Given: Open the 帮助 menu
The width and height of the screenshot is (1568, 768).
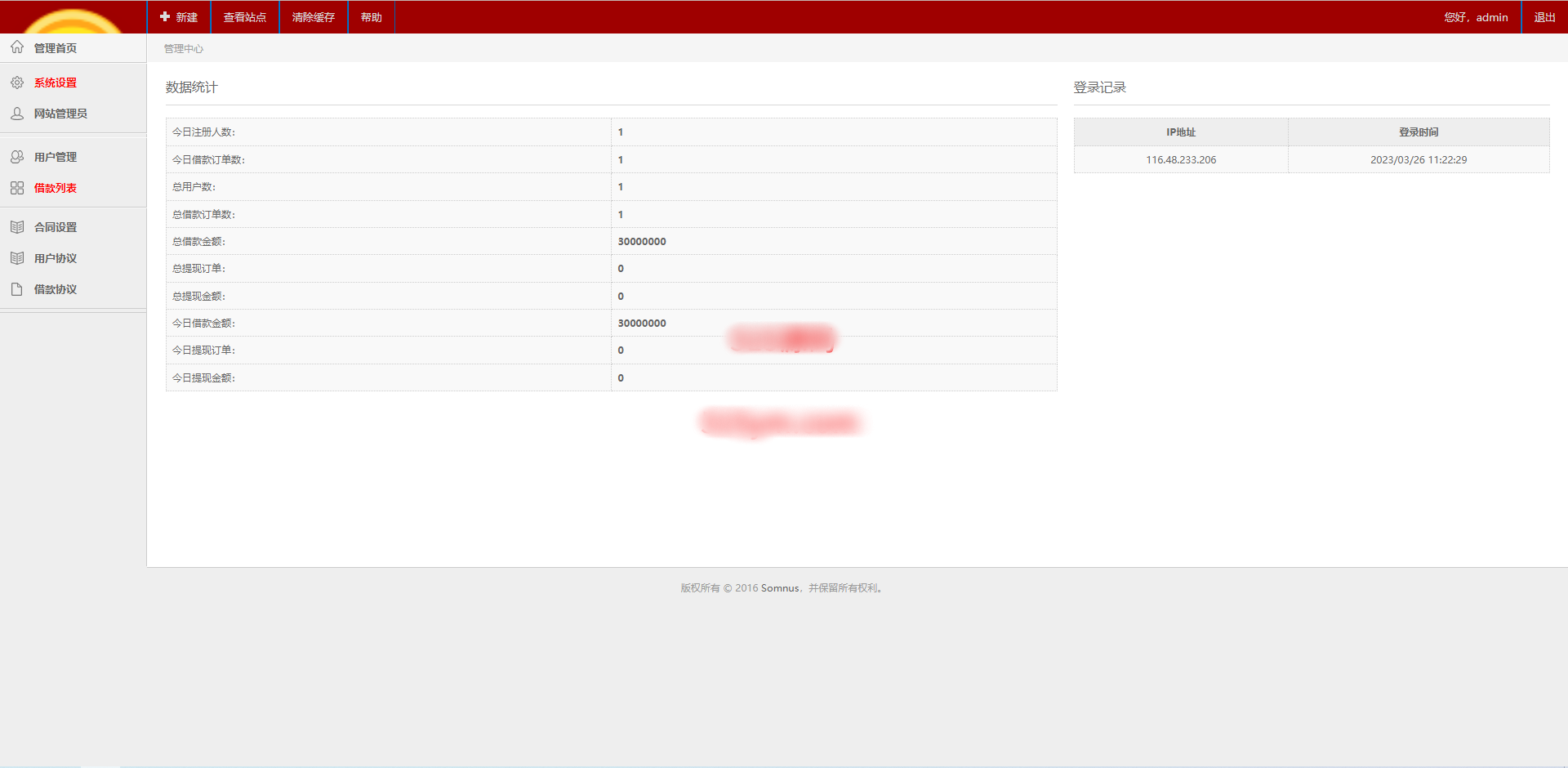Looking at the screenshot, I should click(372, 17).
